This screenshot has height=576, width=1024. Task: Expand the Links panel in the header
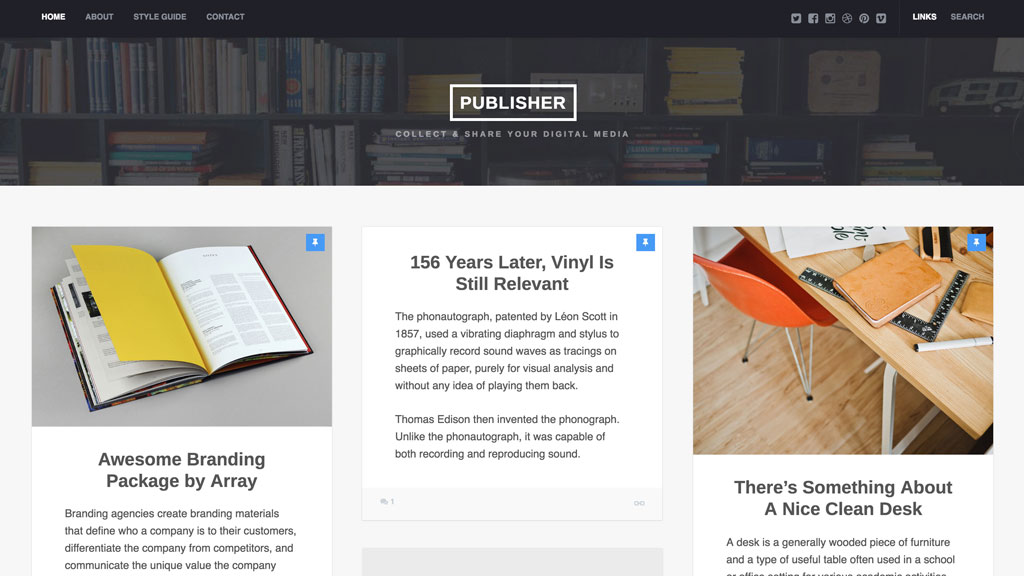pyautogui.click(x=924, y=17)
